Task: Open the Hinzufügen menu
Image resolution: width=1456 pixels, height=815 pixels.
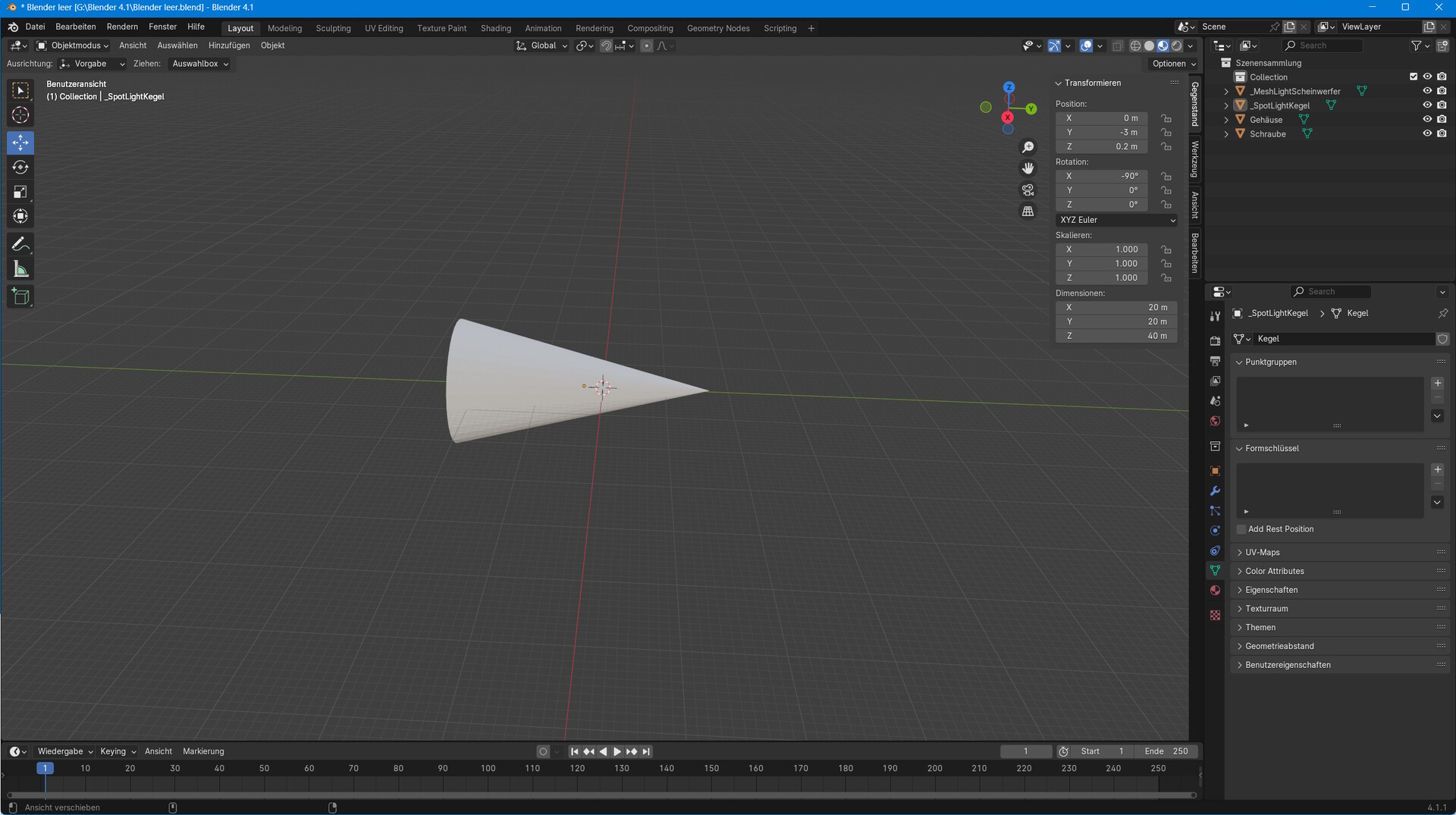Action: 228,45
